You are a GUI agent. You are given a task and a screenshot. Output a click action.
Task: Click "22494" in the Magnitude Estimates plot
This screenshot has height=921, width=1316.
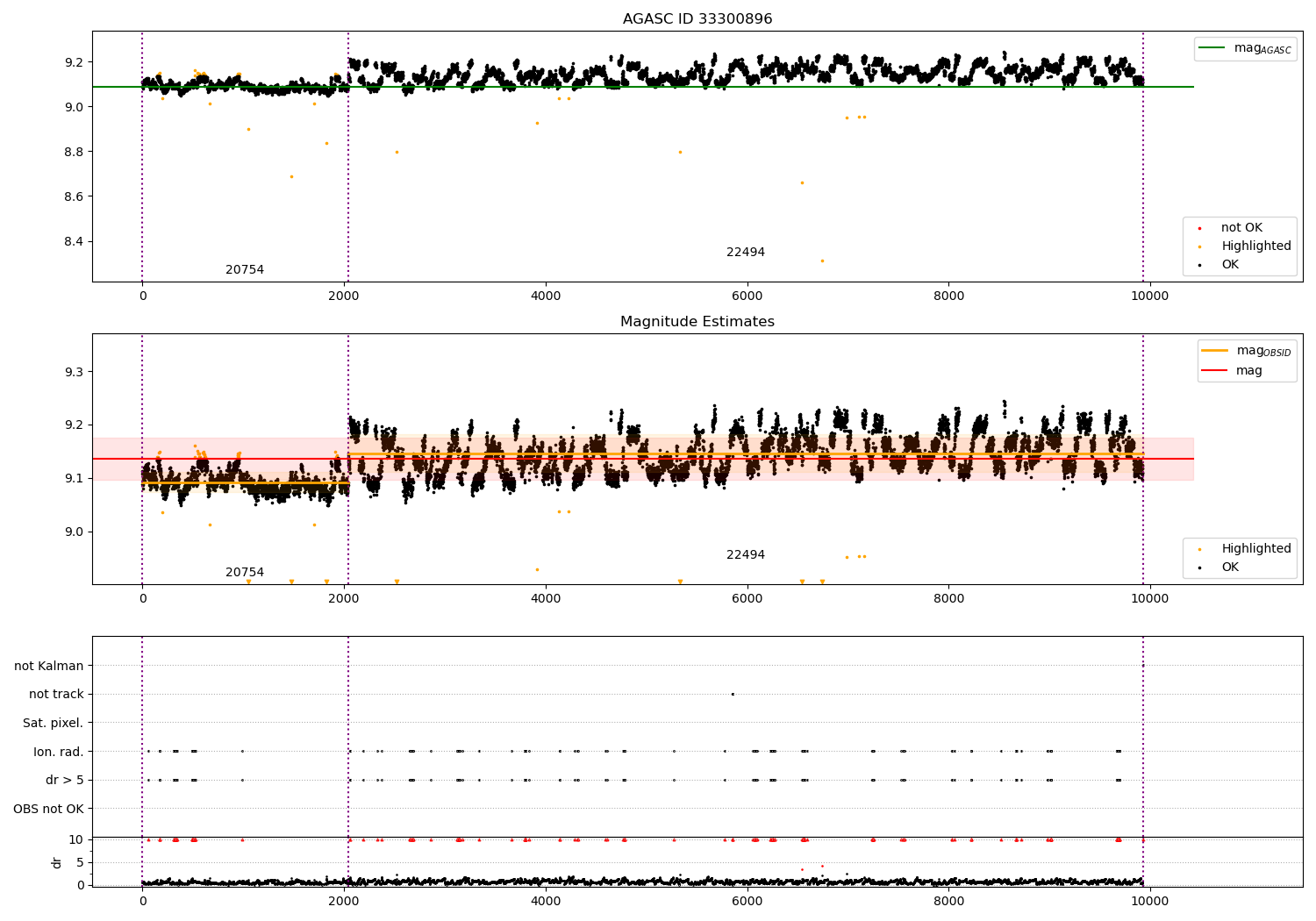coord(746,555)
